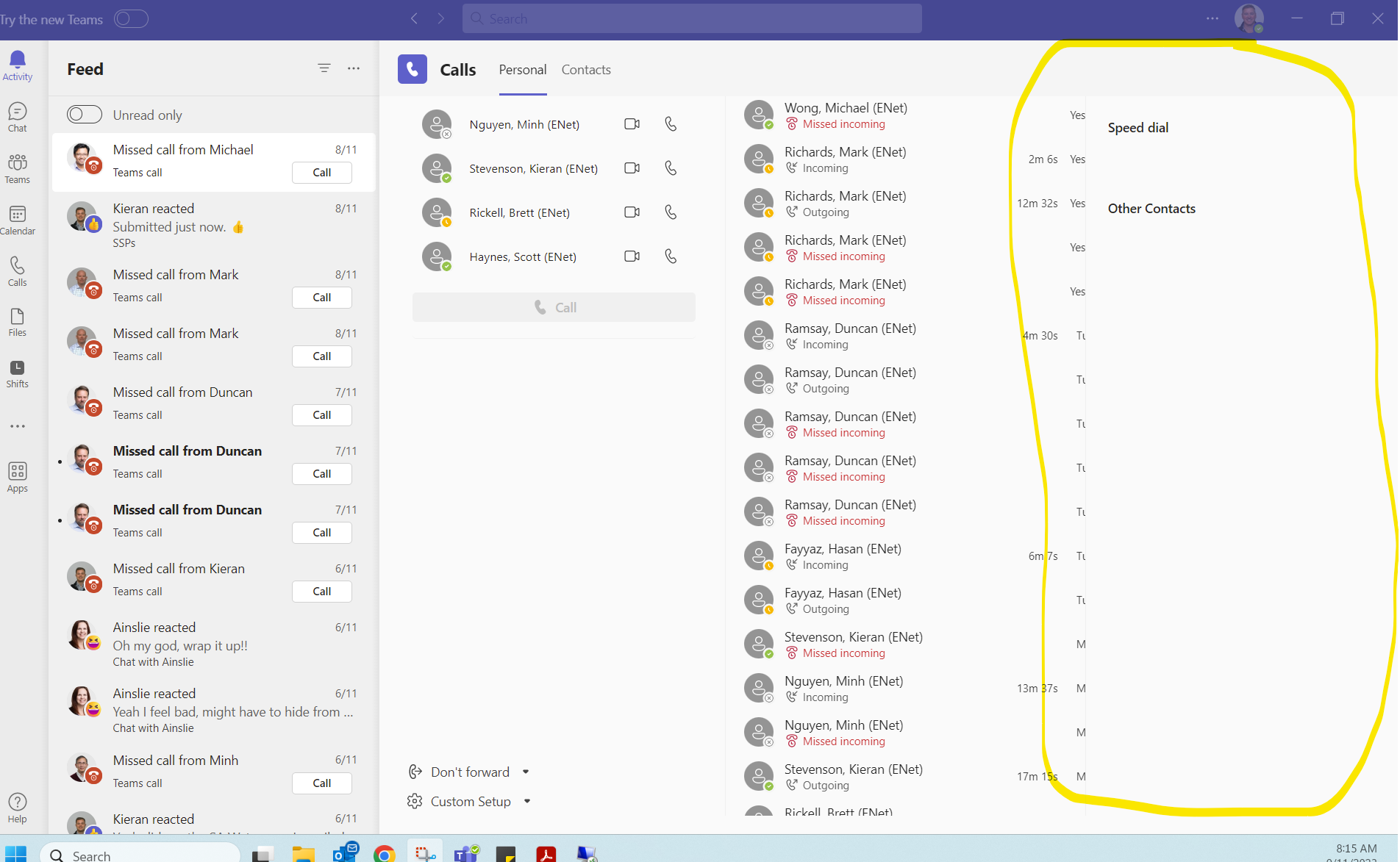Open the Shifts app
The height and width of the screenshot is (862, 1400).
18,374
